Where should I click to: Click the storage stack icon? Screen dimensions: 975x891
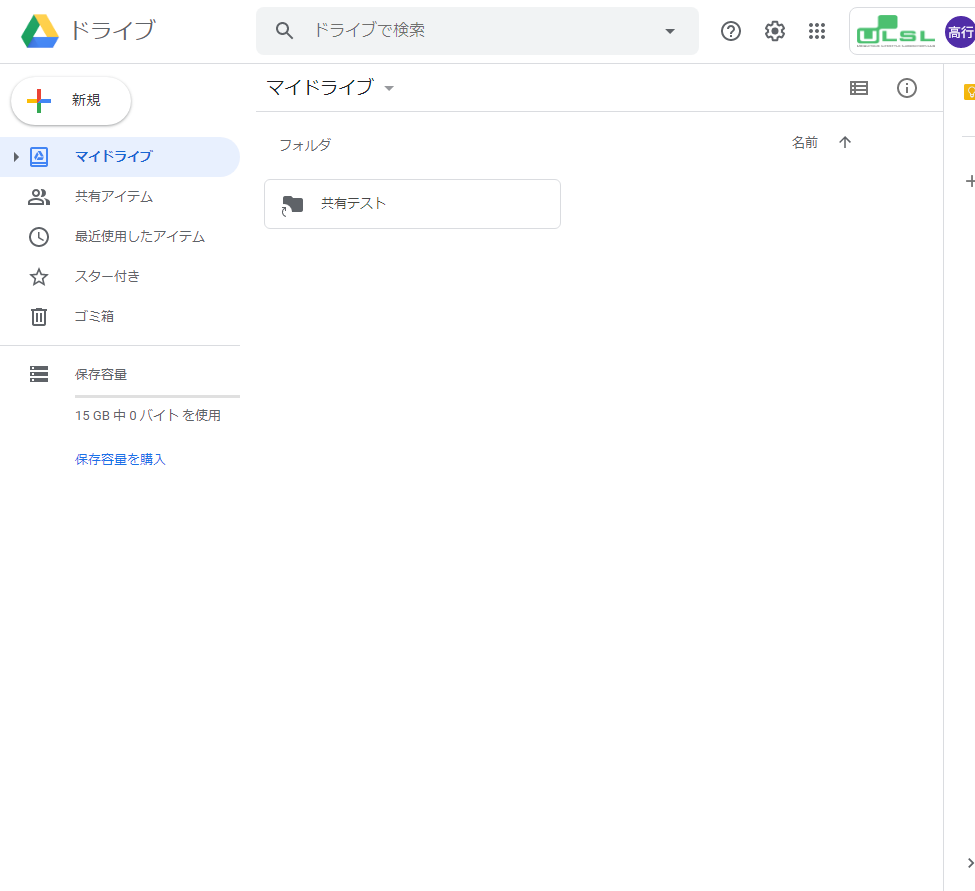(x=39, y=374)
